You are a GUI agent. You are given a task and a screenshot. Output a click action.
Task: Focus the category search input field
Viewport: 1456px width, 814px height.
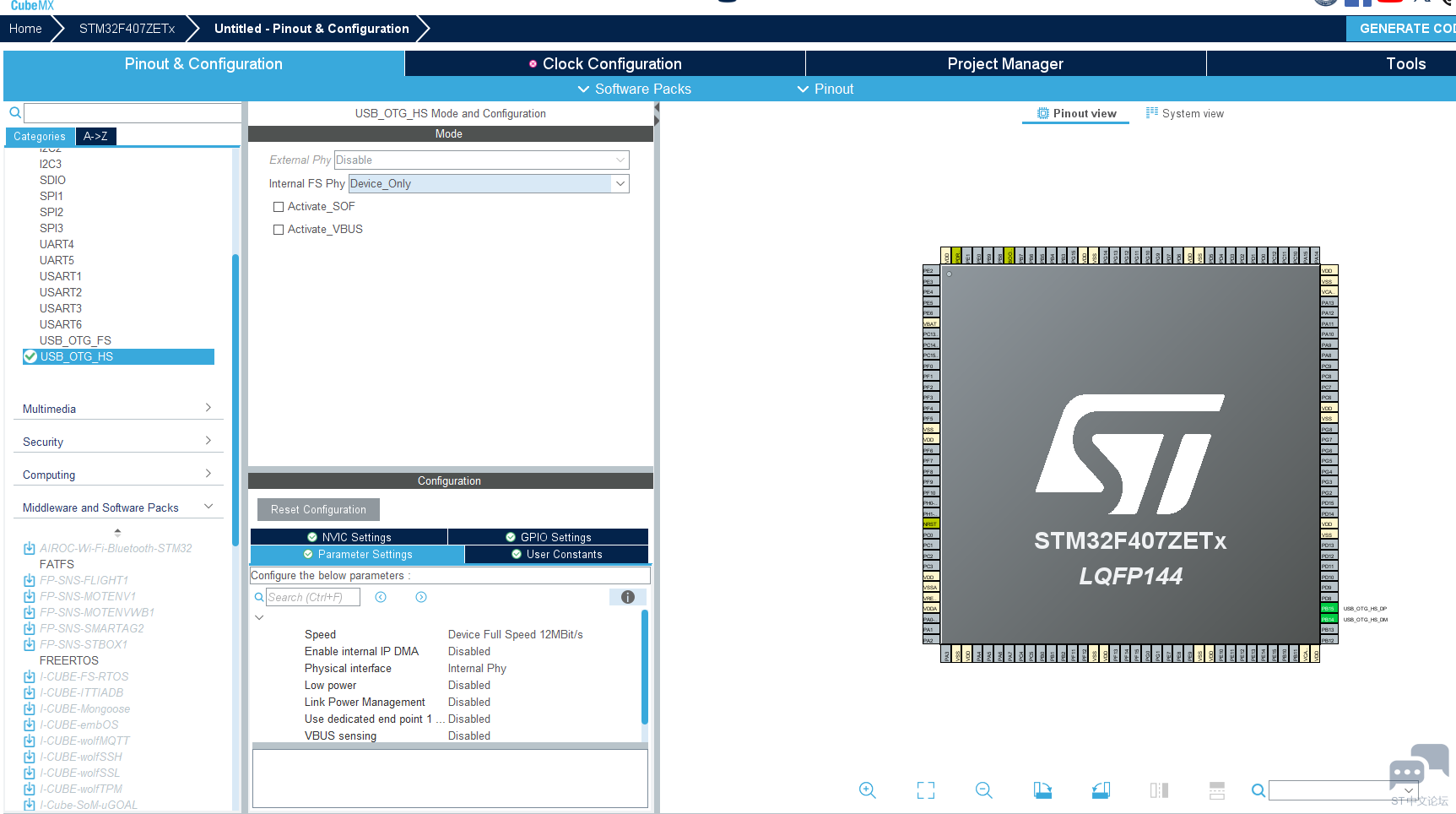tap(133, 113)
